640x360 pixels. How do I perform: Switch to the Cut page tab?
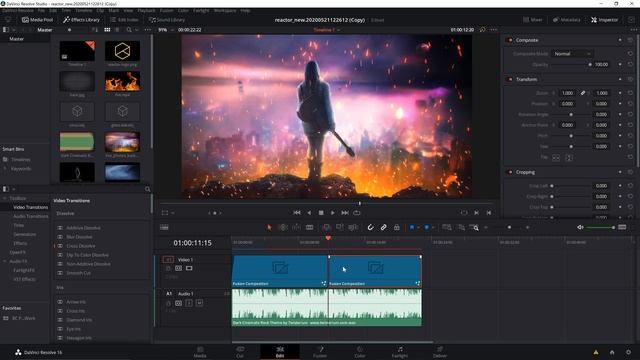(240, 352)
